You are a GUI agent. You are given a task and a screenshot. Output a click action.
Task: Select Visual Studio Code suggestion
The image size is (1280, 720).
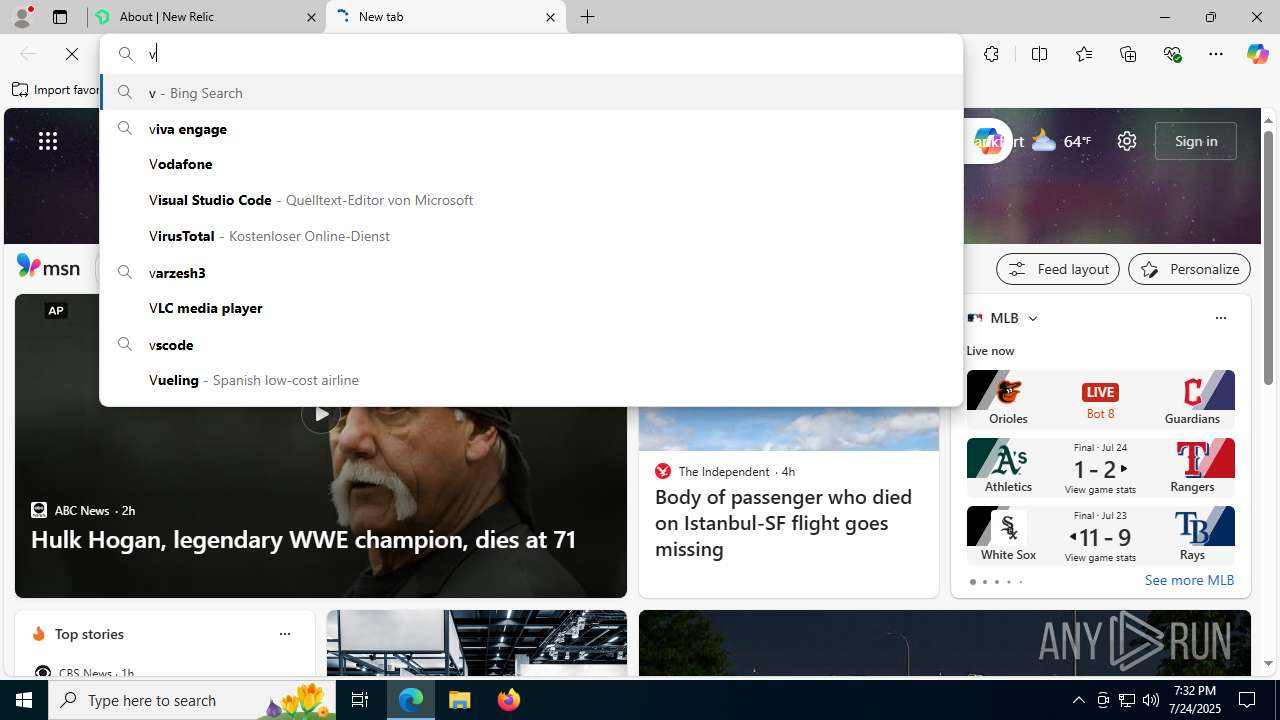pos(531,200)
